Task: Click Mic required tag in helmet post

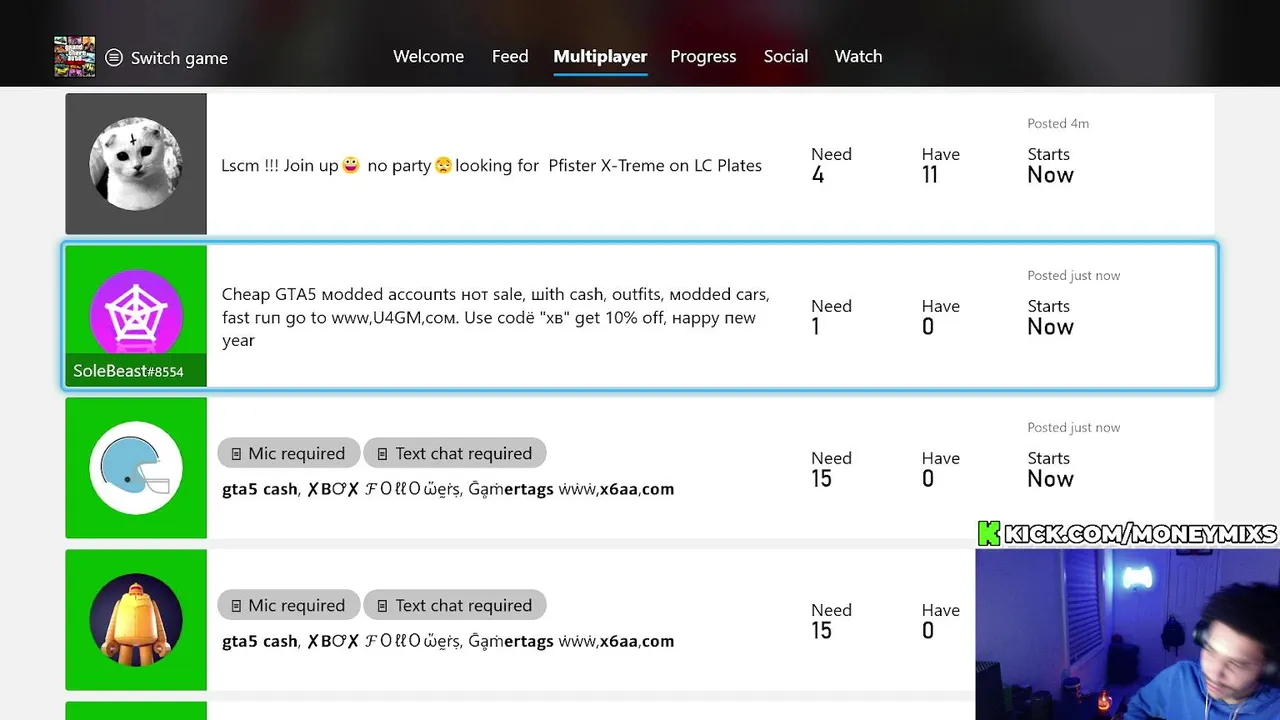Action: (x=288, y=453)
